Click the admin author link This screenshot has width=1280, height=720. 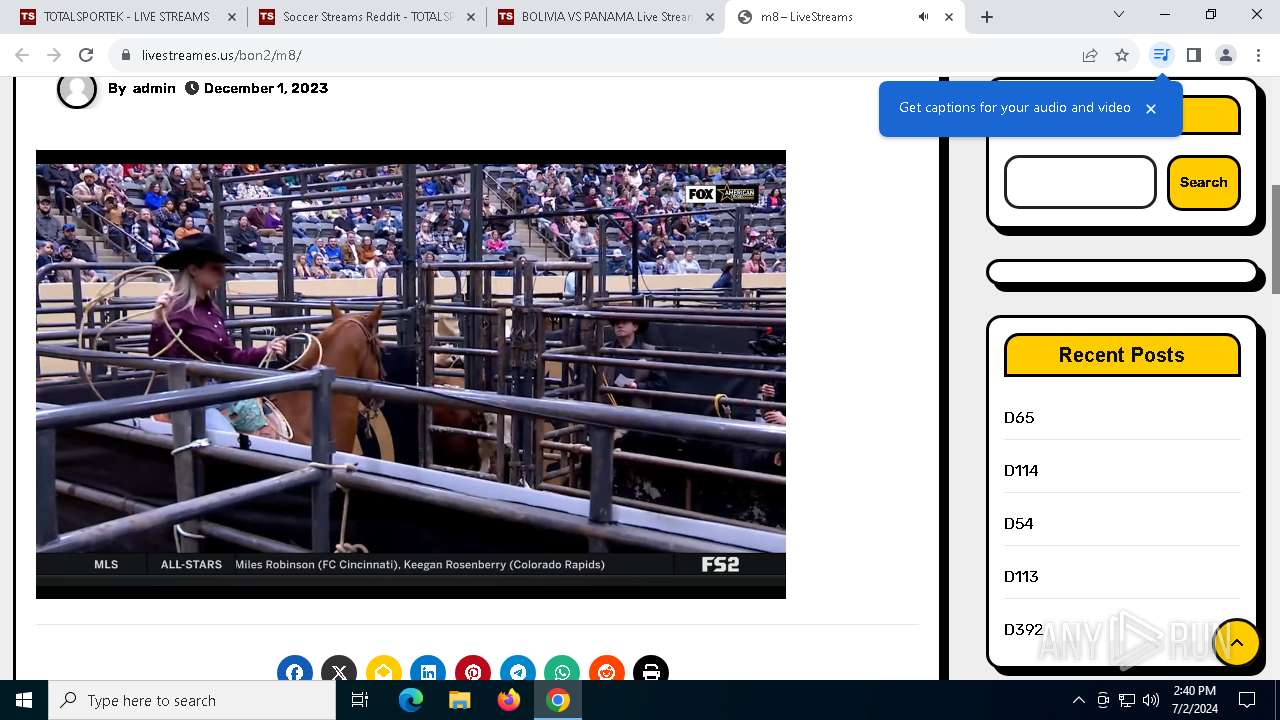(154, 88)
